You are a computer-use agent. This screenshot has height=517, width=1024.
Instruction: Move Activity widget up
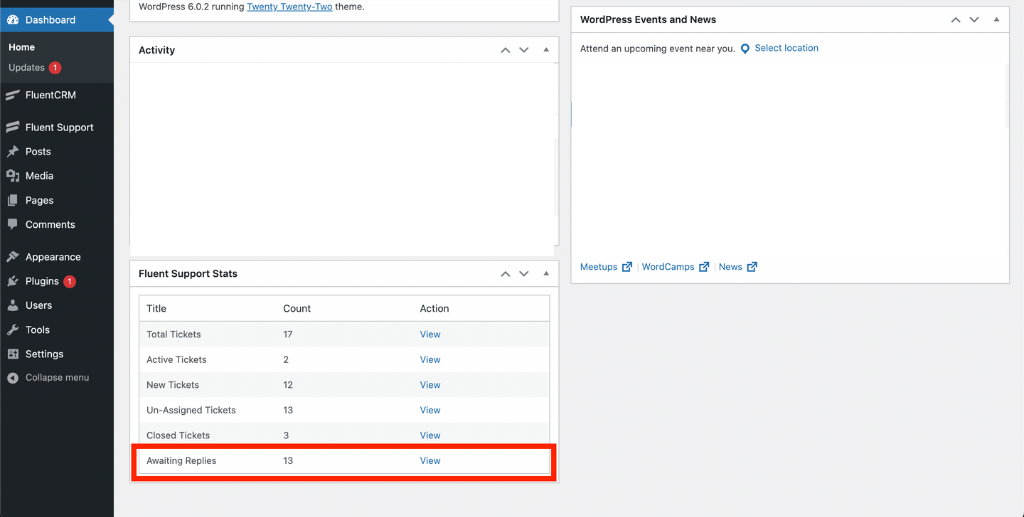(505, 50)
